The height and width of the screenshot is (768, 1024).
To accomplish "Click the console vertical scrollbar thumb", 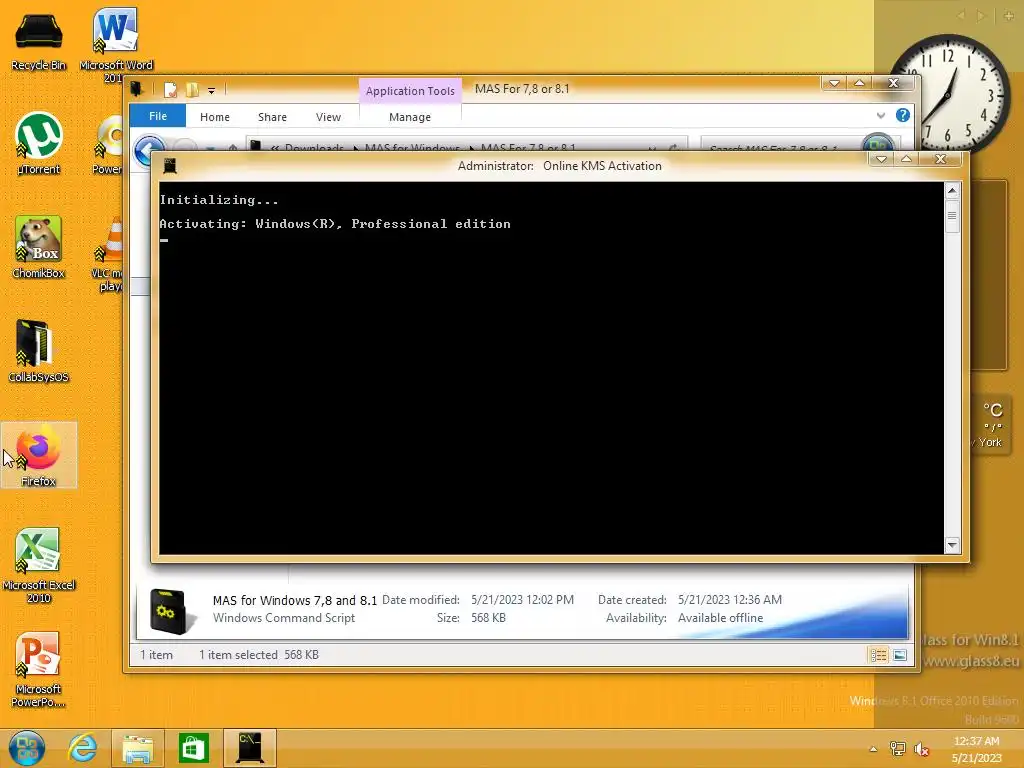I will tap(952, 216).
